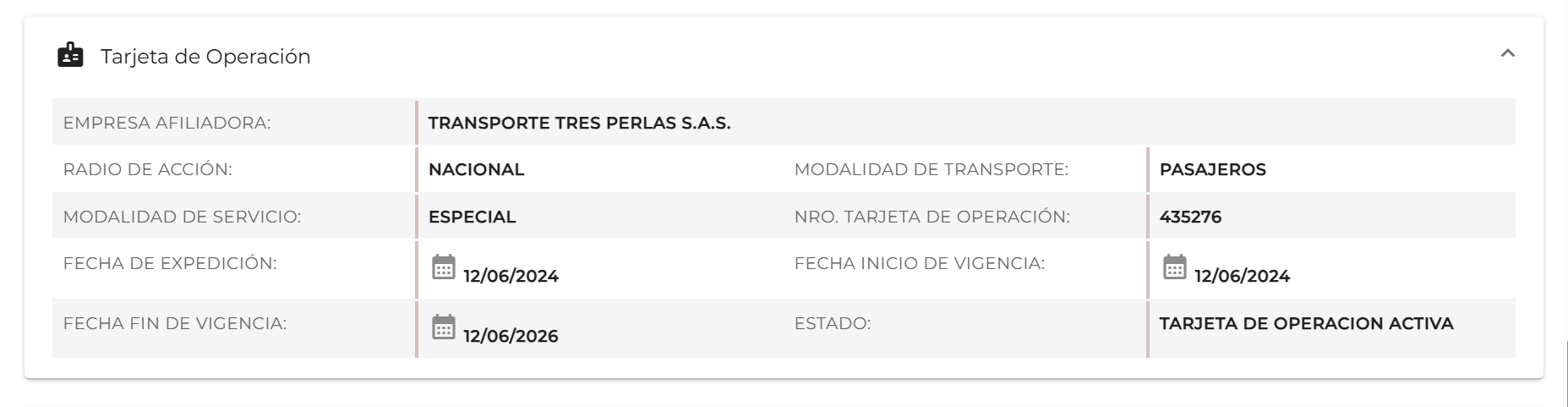1568x407 pixels.
Task: Click the ID badge icon beside Tarjeta de Operación
Action: tap(70, 55)
